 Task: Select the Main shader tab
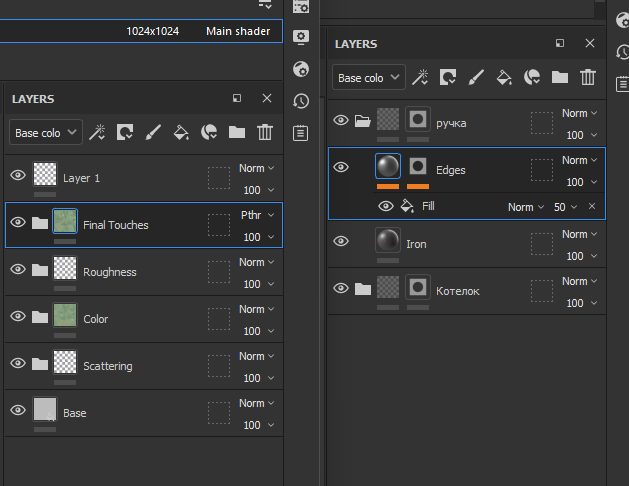pos(238,31)
